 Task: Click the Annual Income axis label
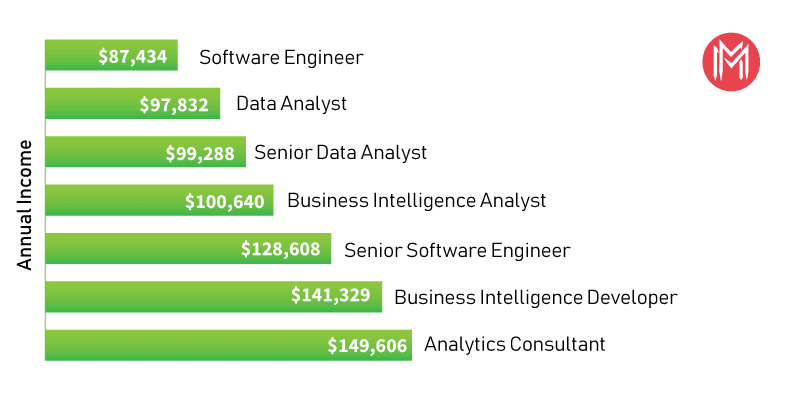pyautogui.click(x=27, y=204)
